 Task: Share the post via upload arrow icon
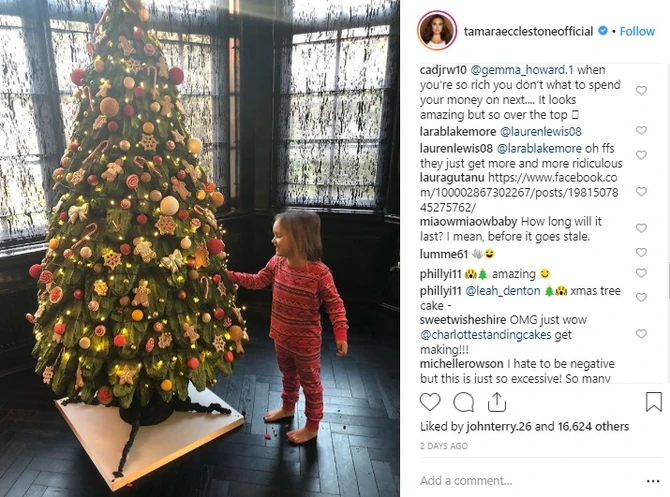coord(497,402)
